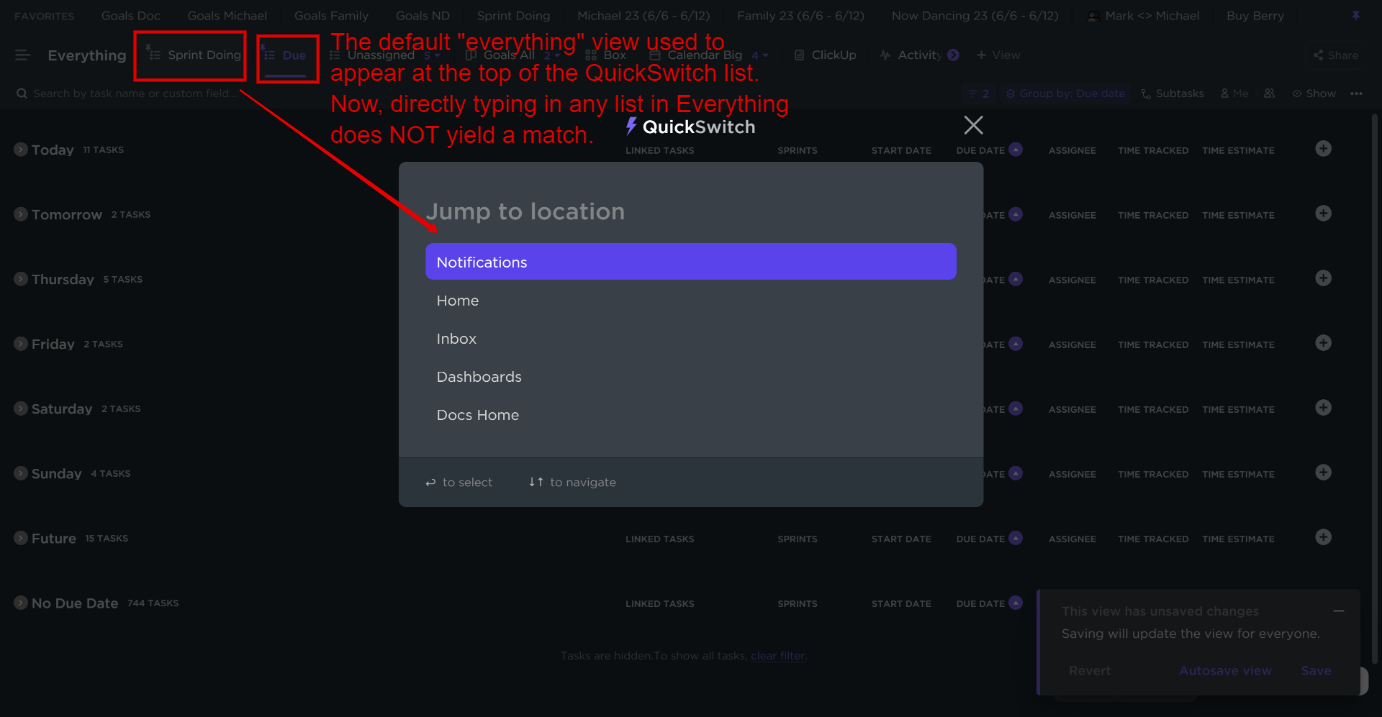Focus the Jump to location input

pos(691,212)
